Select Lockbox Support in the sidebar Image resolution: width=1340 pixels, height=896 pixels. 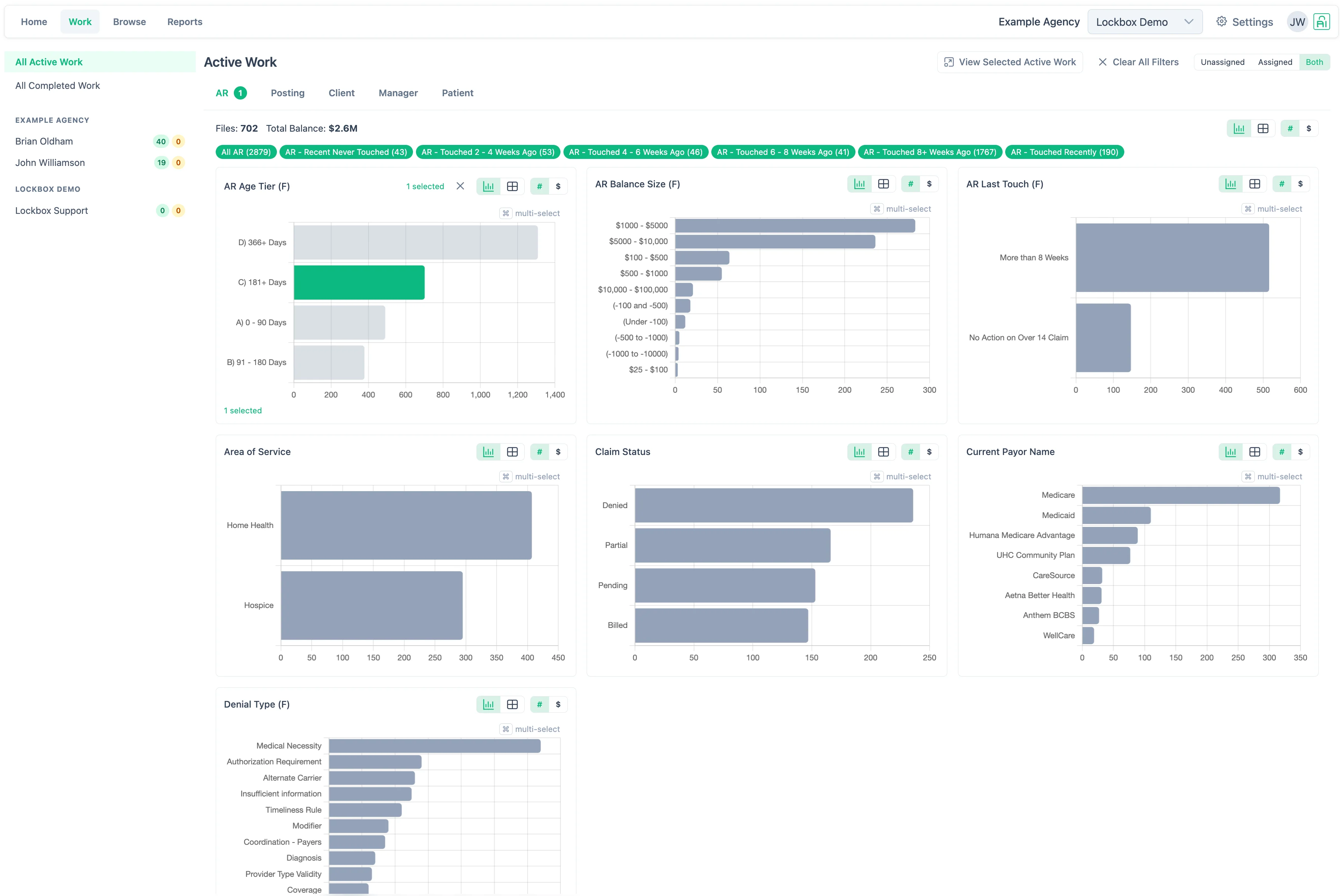(x=100, y=211)
